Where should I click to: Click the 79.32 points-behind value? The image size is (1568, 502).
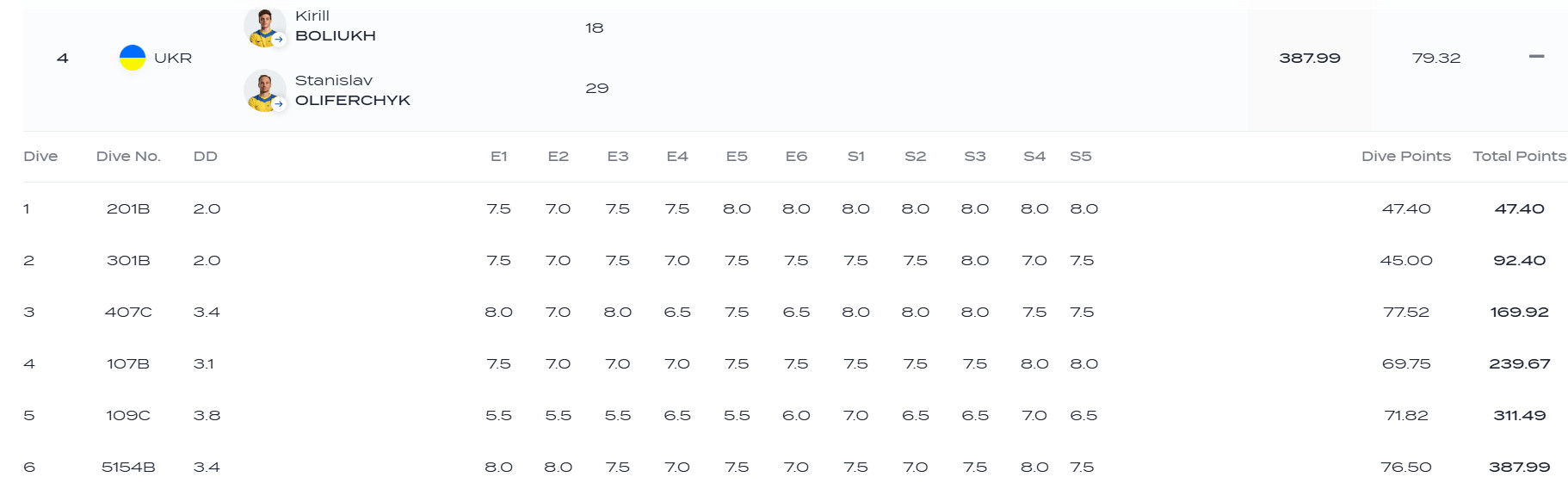point(1435,58)
